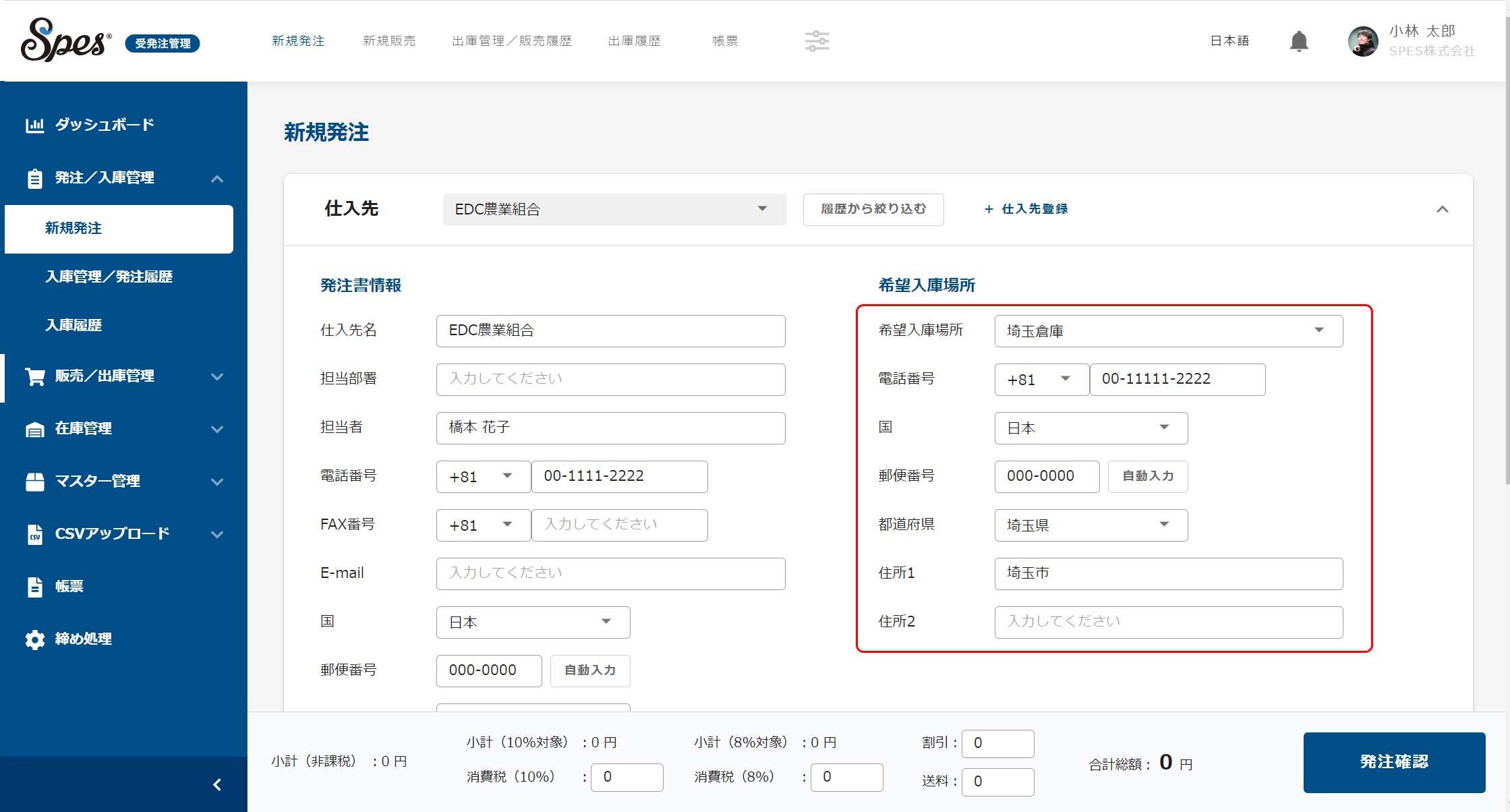
Task: Open the 希望入庫場所 国 dropdown
Action: 1091,428
